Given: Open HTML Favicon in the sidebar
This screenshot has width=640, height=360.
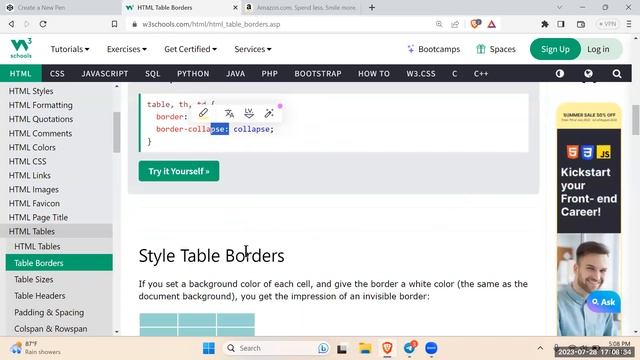Looking at the screenshot, I should click(x=34, y=203).
